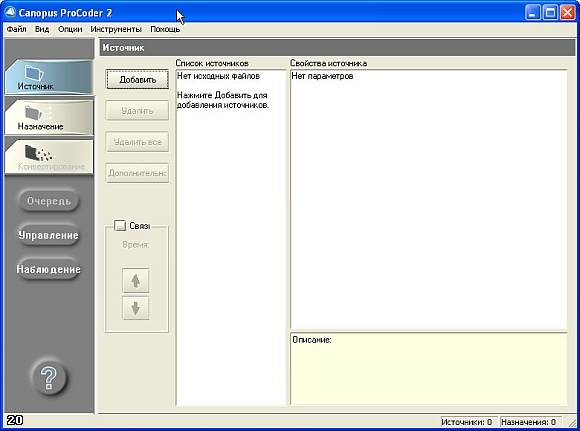Click the 'Список источников' label
The image size is (580, 431).
point(212,63)
